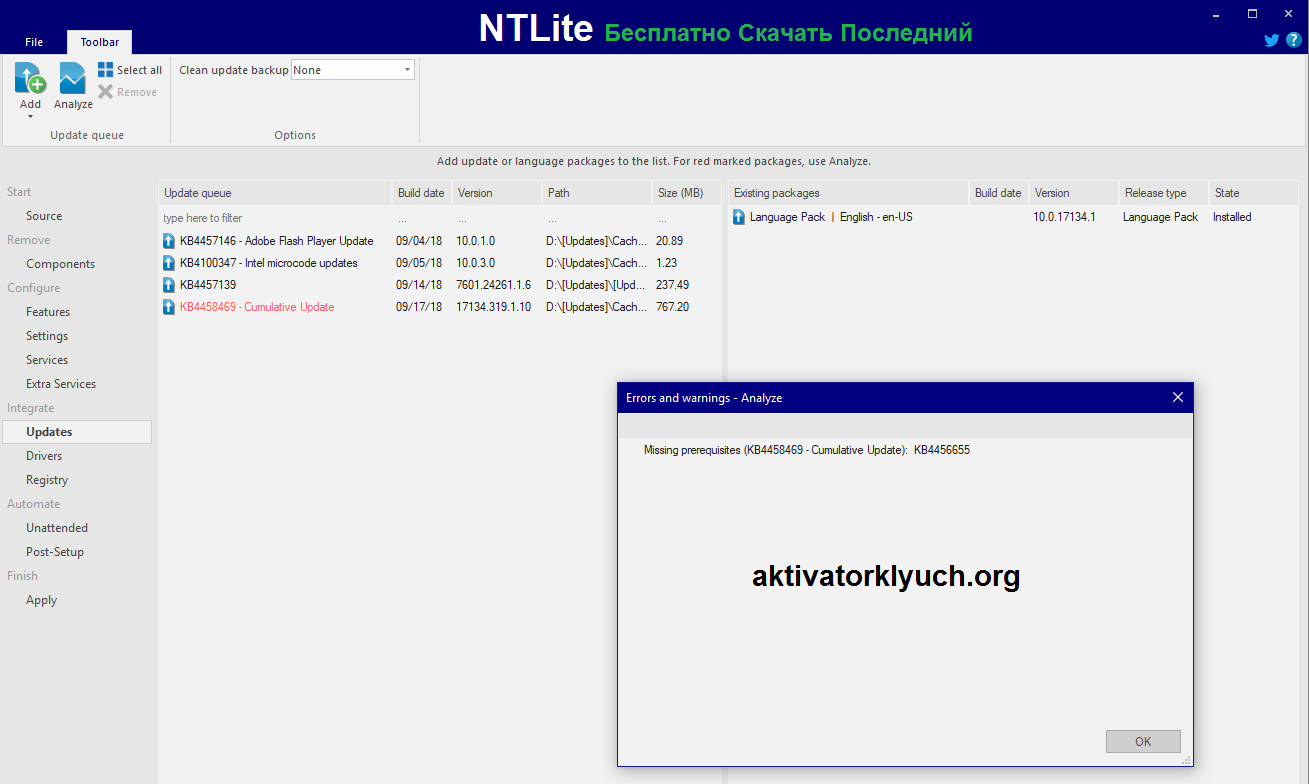The width and height of the screenshot is (1309, 784).
Task: Click the Add update icon
Action: tap(30, 78)
